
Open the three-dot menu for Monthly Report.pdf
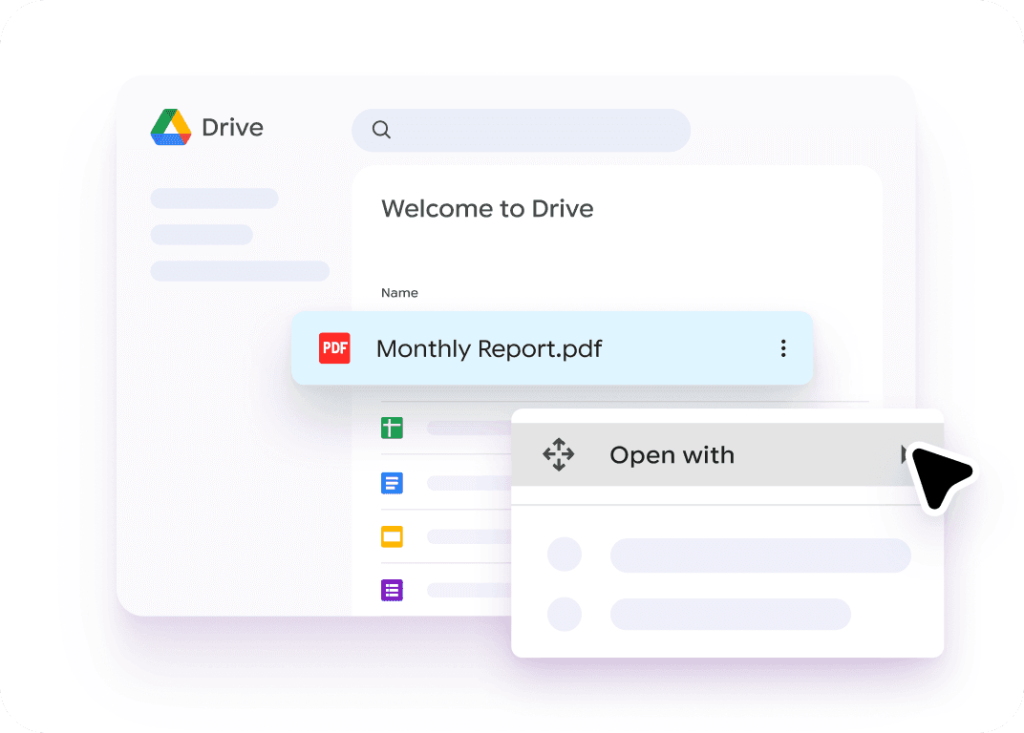783,348
